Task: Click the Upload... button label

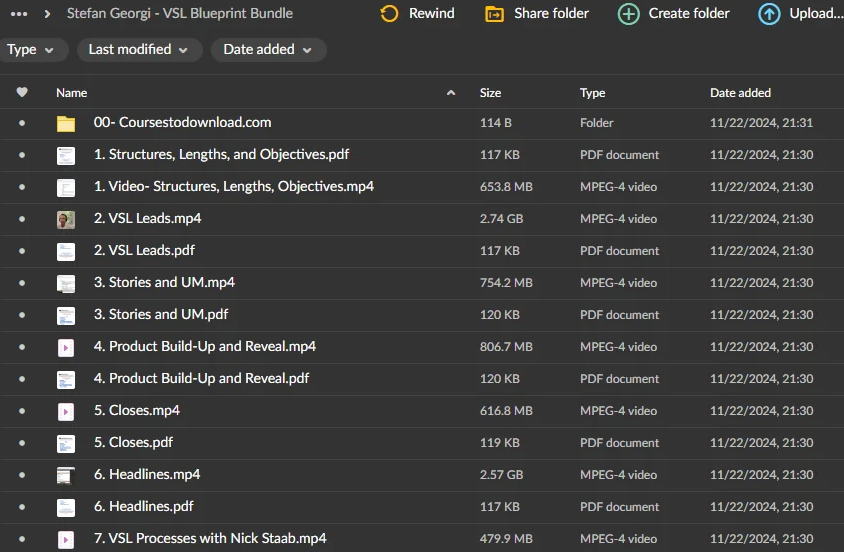Action: pos(816,13)
